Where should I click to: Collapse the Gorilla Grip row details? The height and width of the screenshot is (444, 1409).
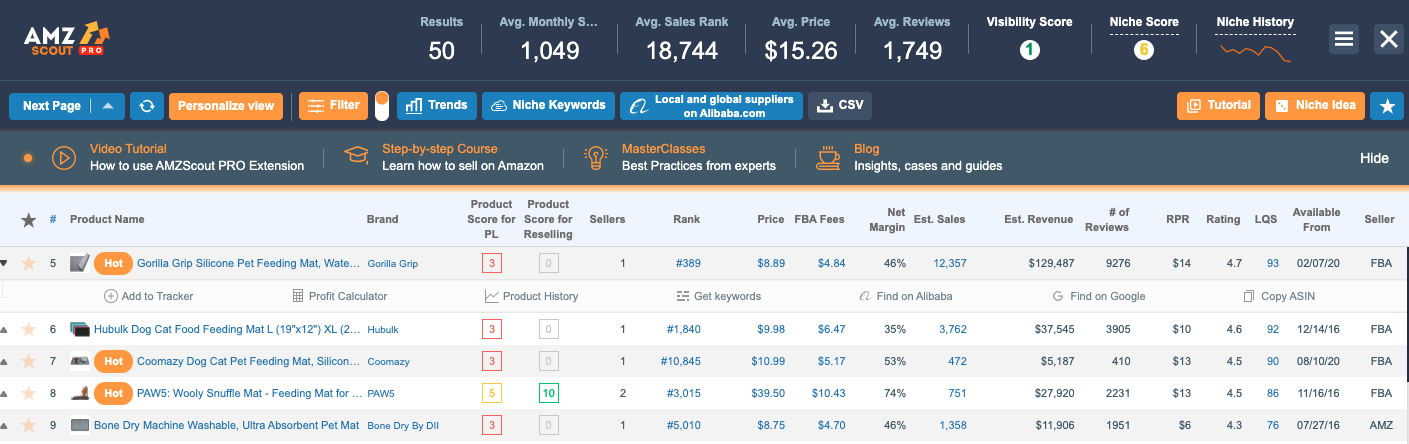pyautogui.click(x=4, y=264)
